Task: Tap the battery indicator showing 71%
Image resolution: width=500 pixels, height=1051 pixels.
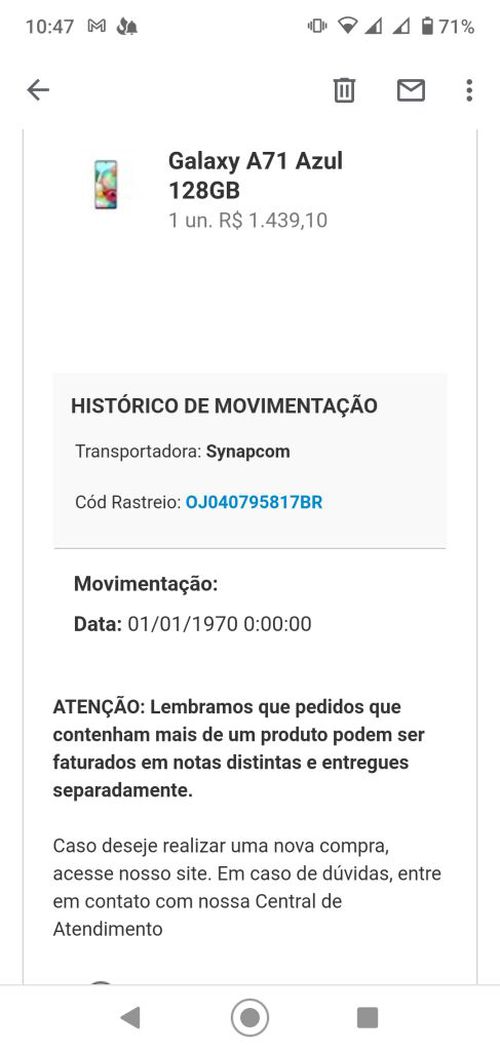Action: 447,27
